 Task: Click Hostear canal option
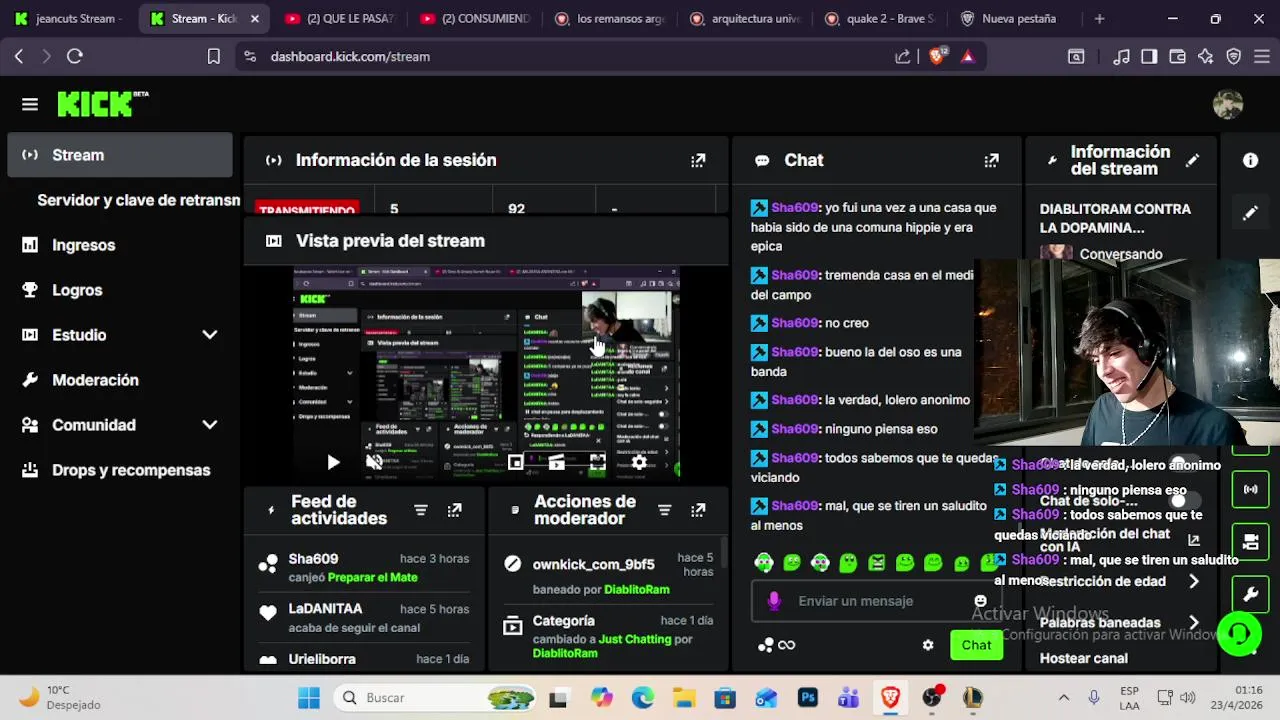coord(1084,658)
